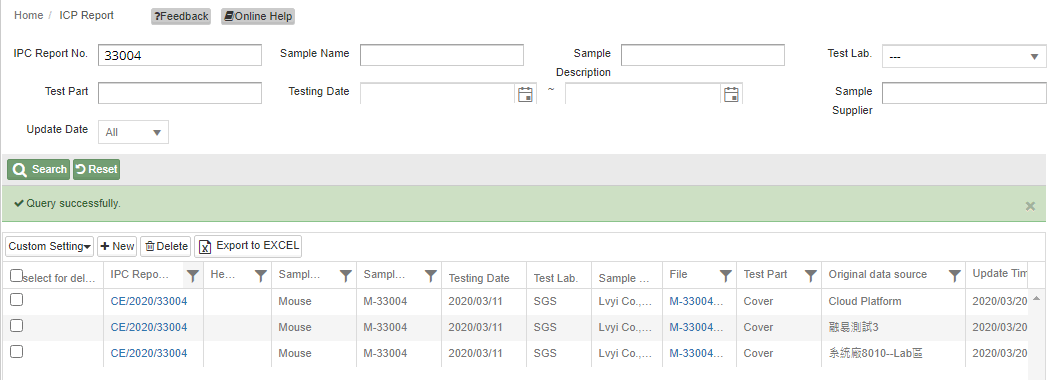Filter the Test Part column
The height and width of the screenshot is (380, 1047).
tap(811, 275)
